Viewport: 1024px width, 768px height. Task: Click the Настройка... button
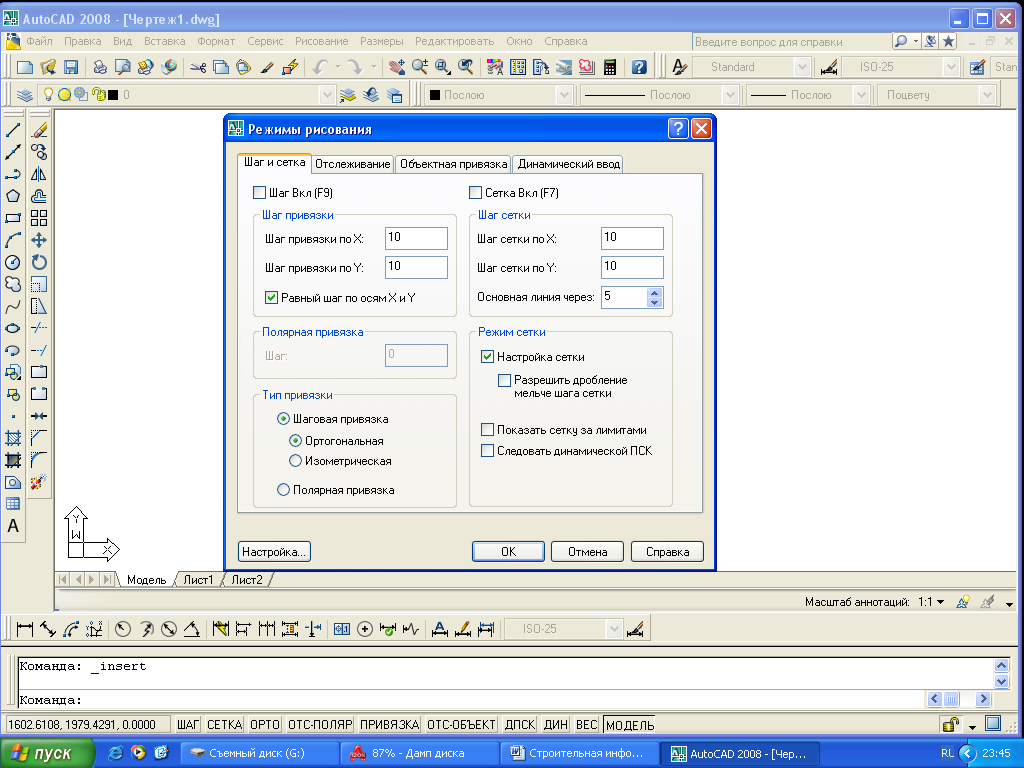pyautogui.click(x=274, y=552)
